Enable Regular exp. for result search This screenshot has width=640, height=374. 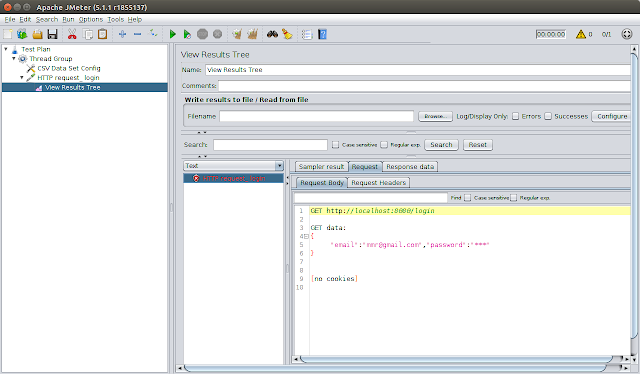click(384, 145)
